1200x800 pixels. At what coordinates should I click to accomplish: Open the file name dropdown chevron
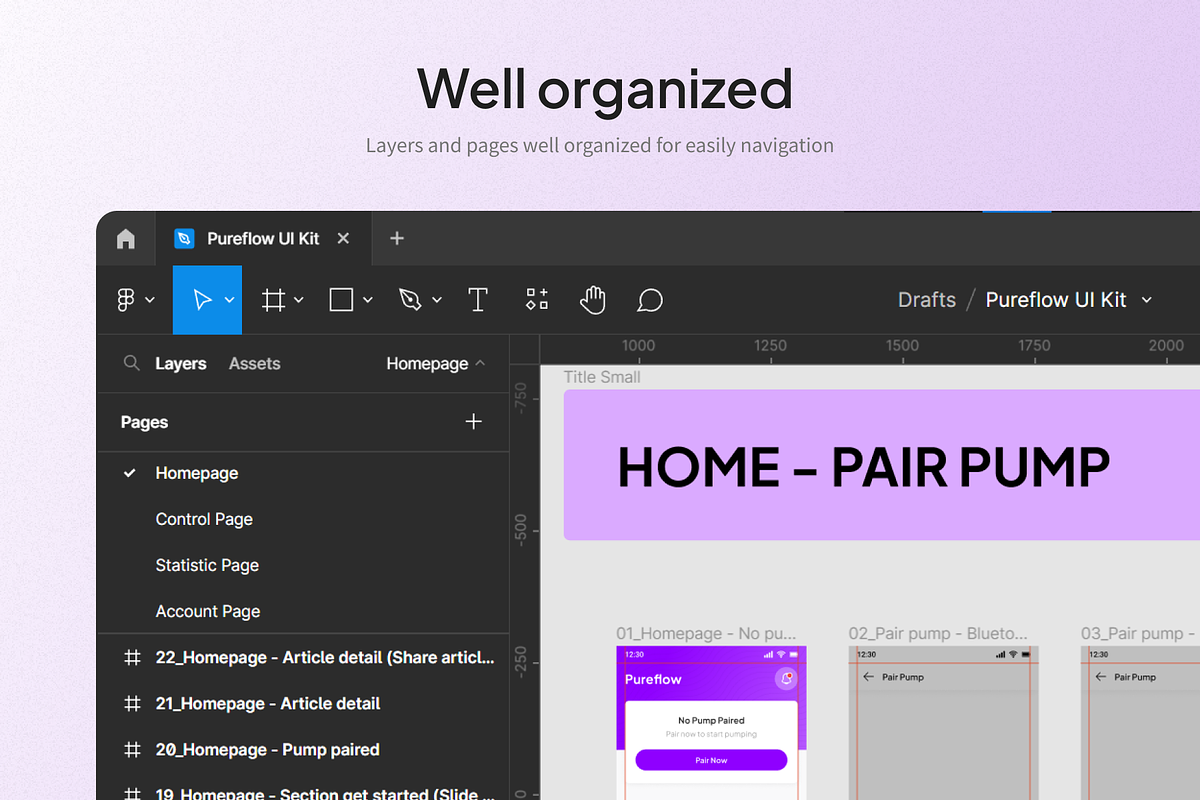click(x=1147, y=300)
